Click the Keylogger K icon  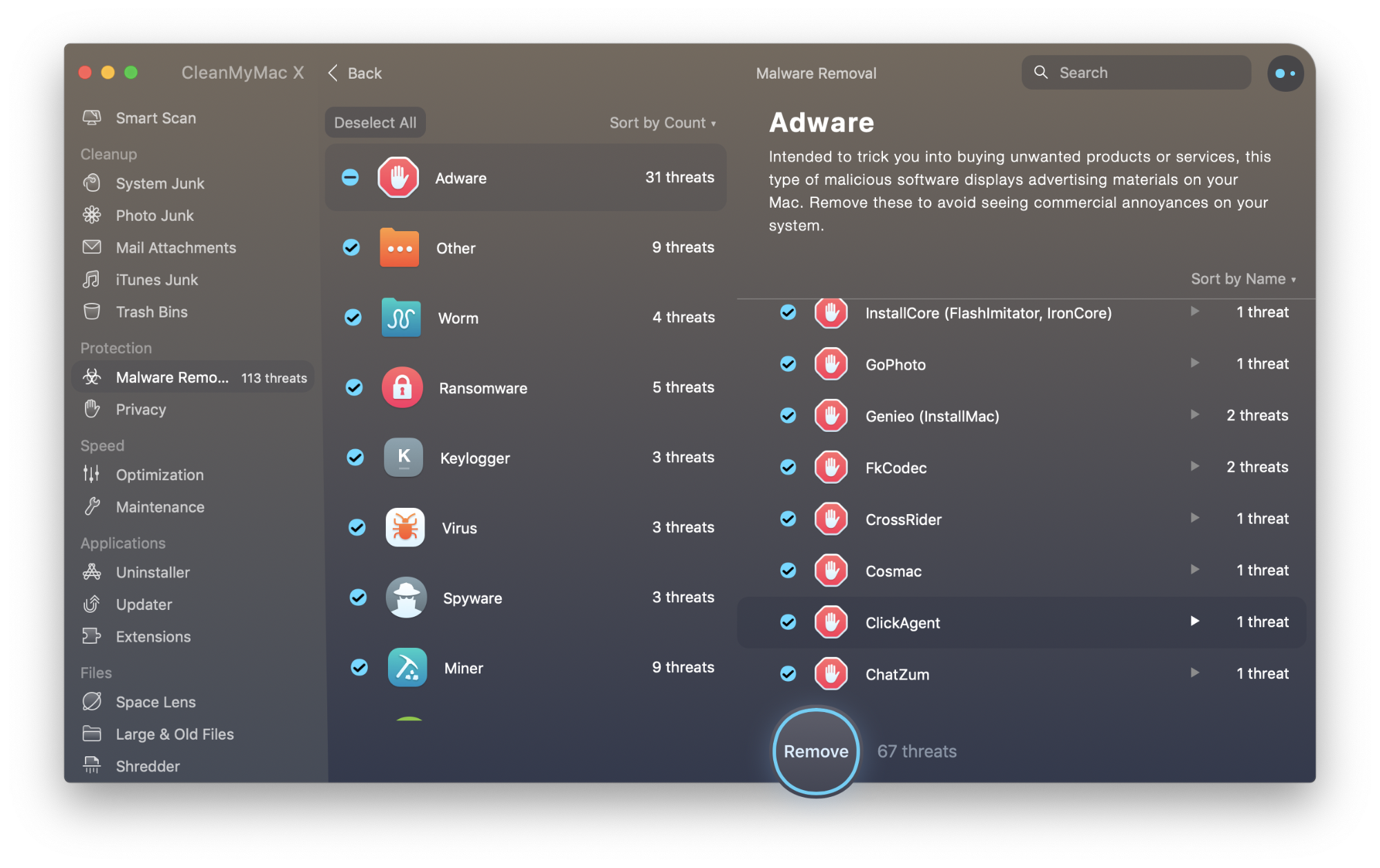[x=404, y=457]
